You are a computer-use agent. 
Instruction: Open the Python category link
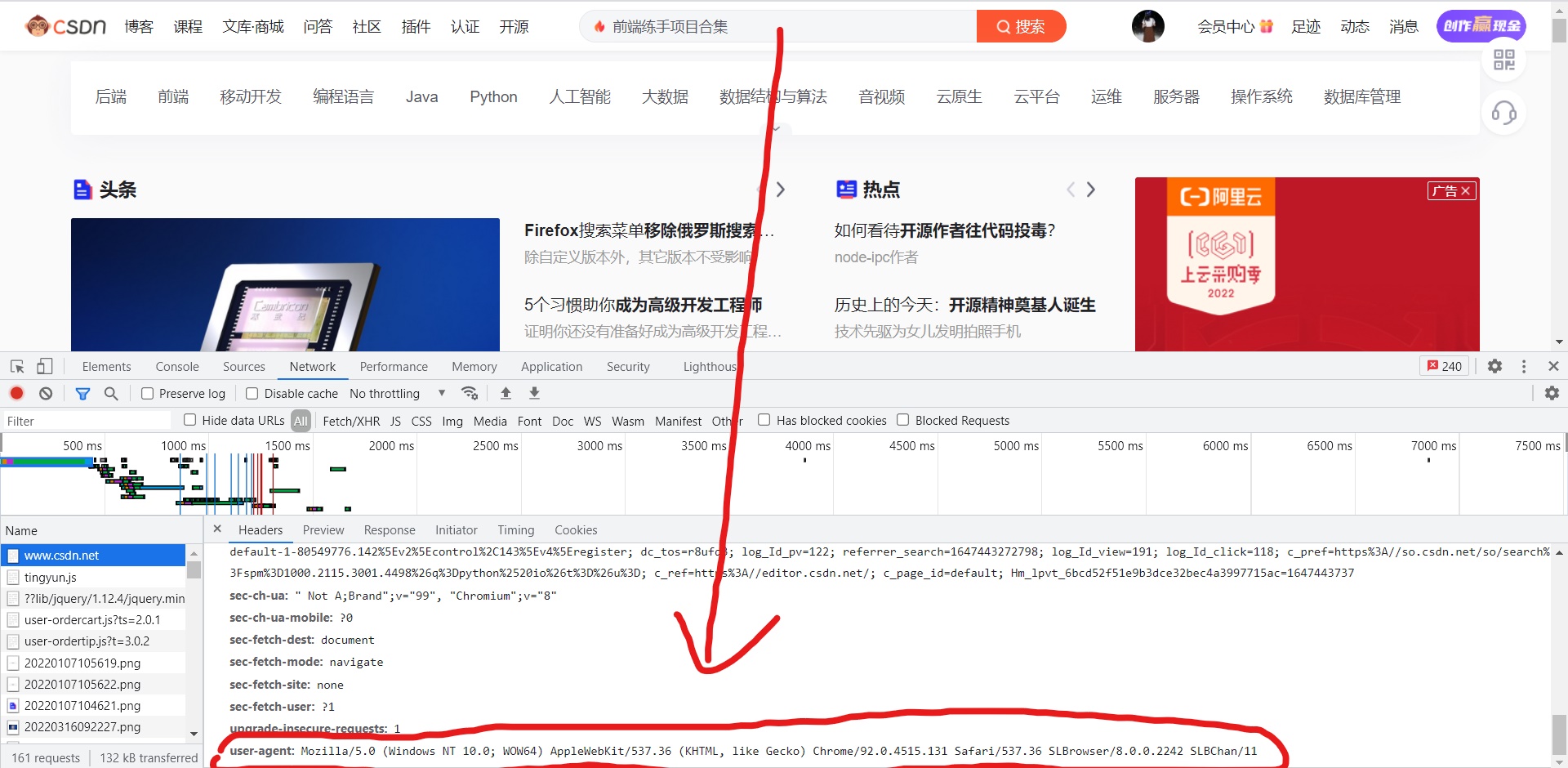493,96
